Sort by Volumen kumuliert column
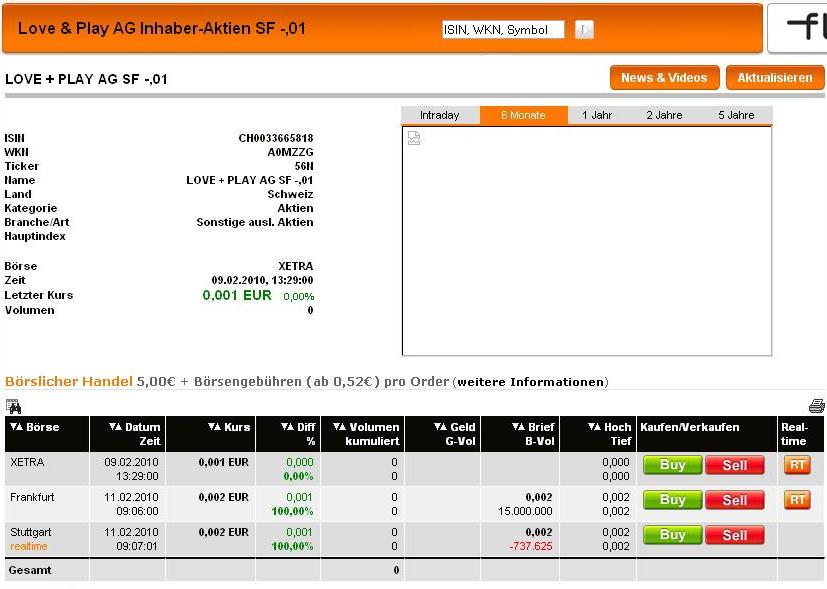Screen dimensions: 827x589 [x=340, y=427]
